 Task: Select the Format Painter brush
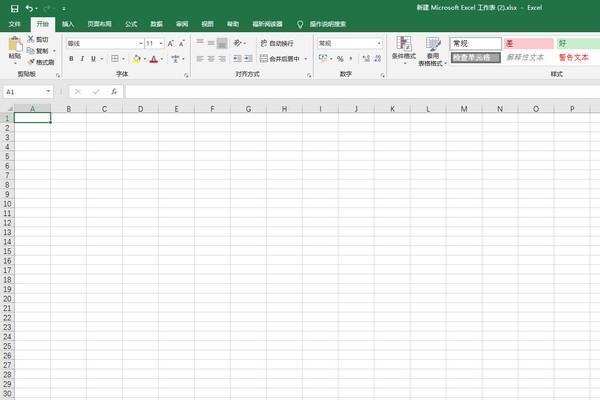coord(31,62)
